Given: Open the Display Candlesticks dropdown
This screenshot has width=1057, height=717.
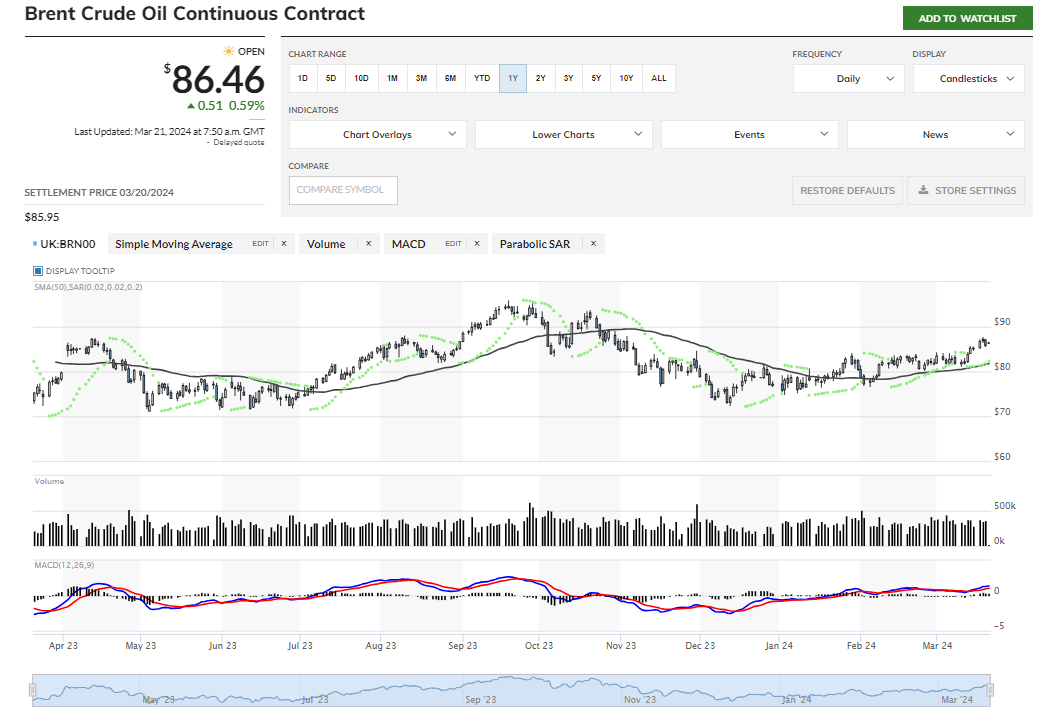Looking at the screenshot, I should click(x=969, y=79).
